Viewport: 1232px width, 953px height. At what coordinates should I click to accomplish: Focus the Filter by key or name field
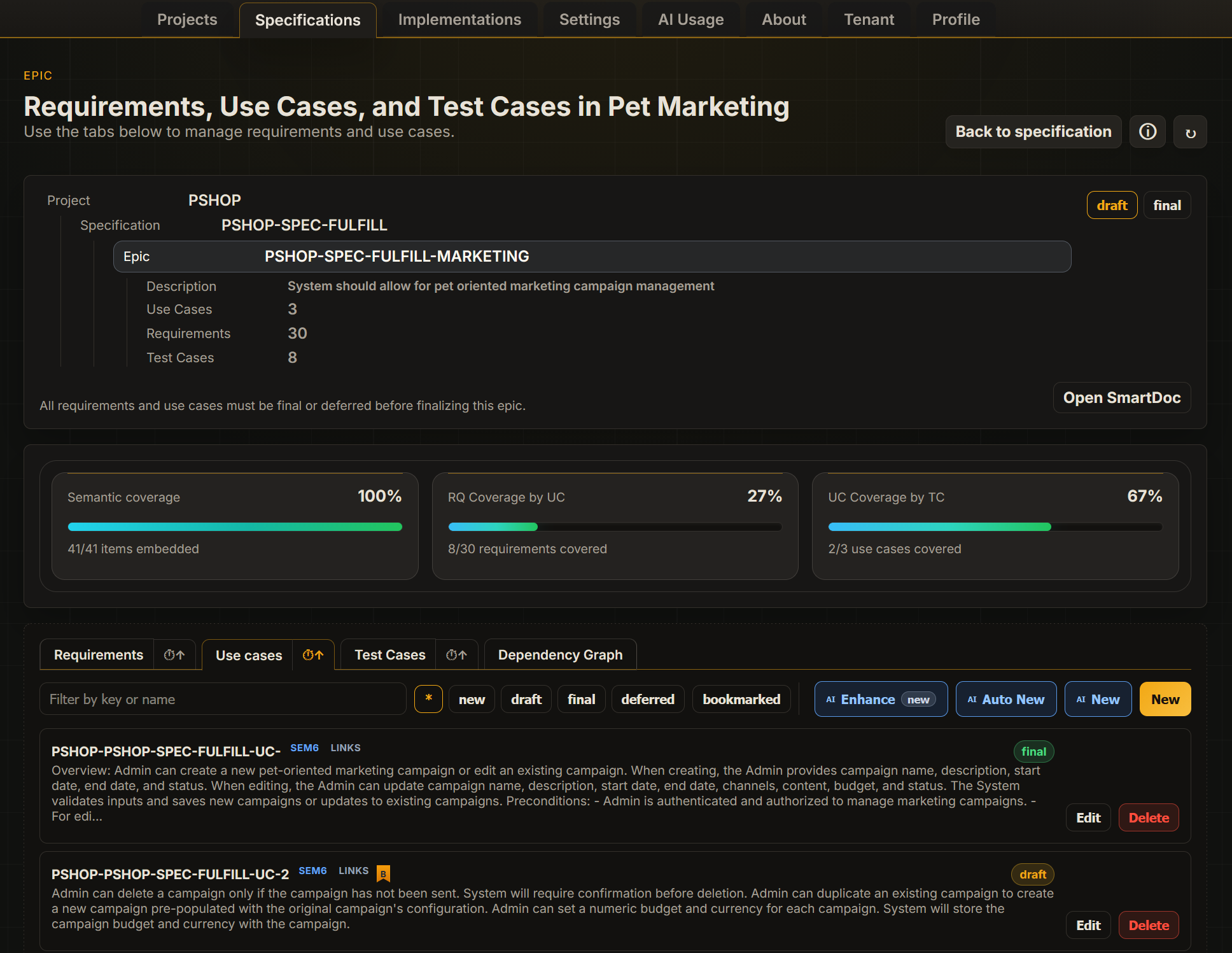[223, 699]
